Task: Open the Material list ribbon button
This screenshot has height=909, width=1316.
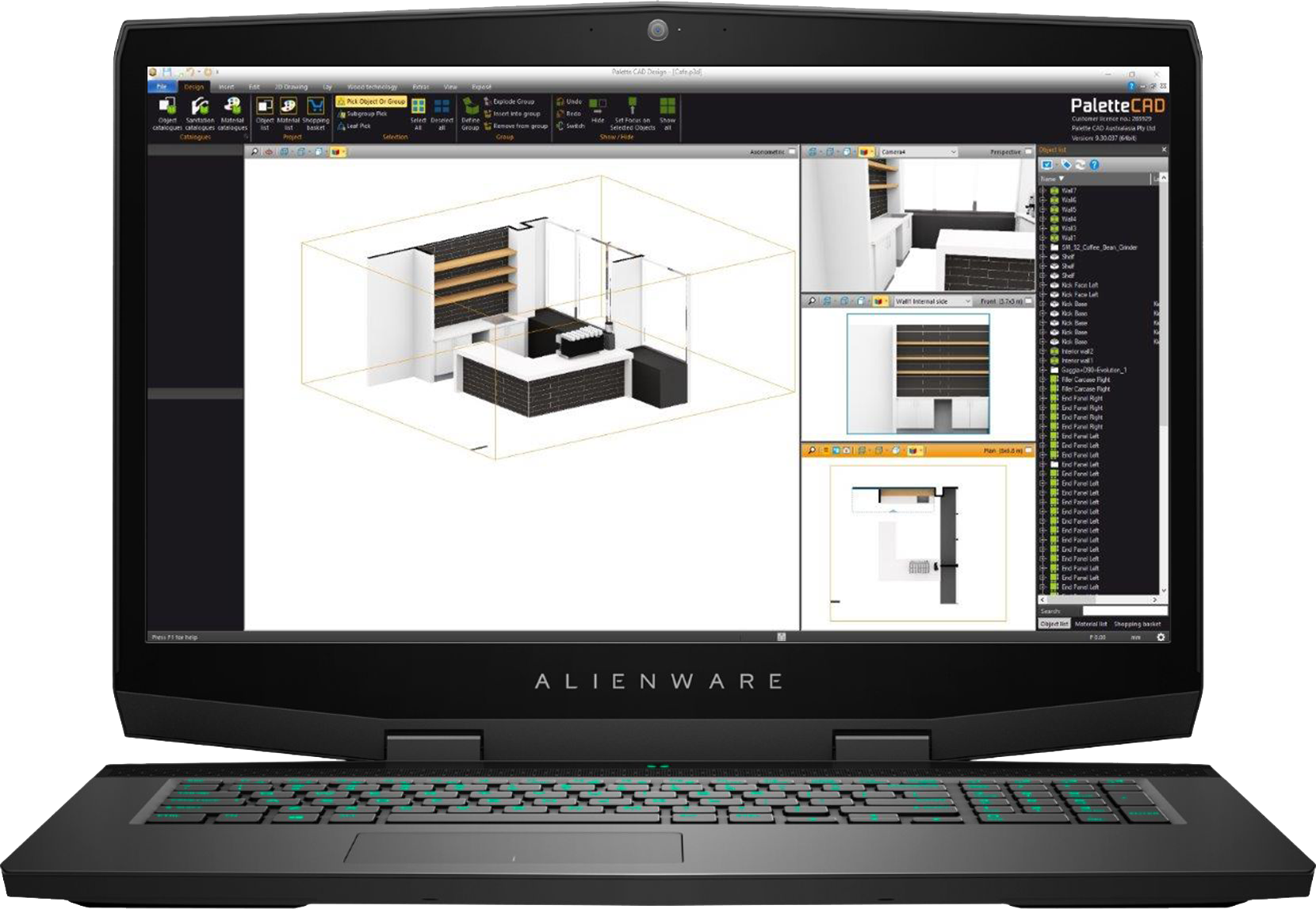Action: [x=289, y=113]
